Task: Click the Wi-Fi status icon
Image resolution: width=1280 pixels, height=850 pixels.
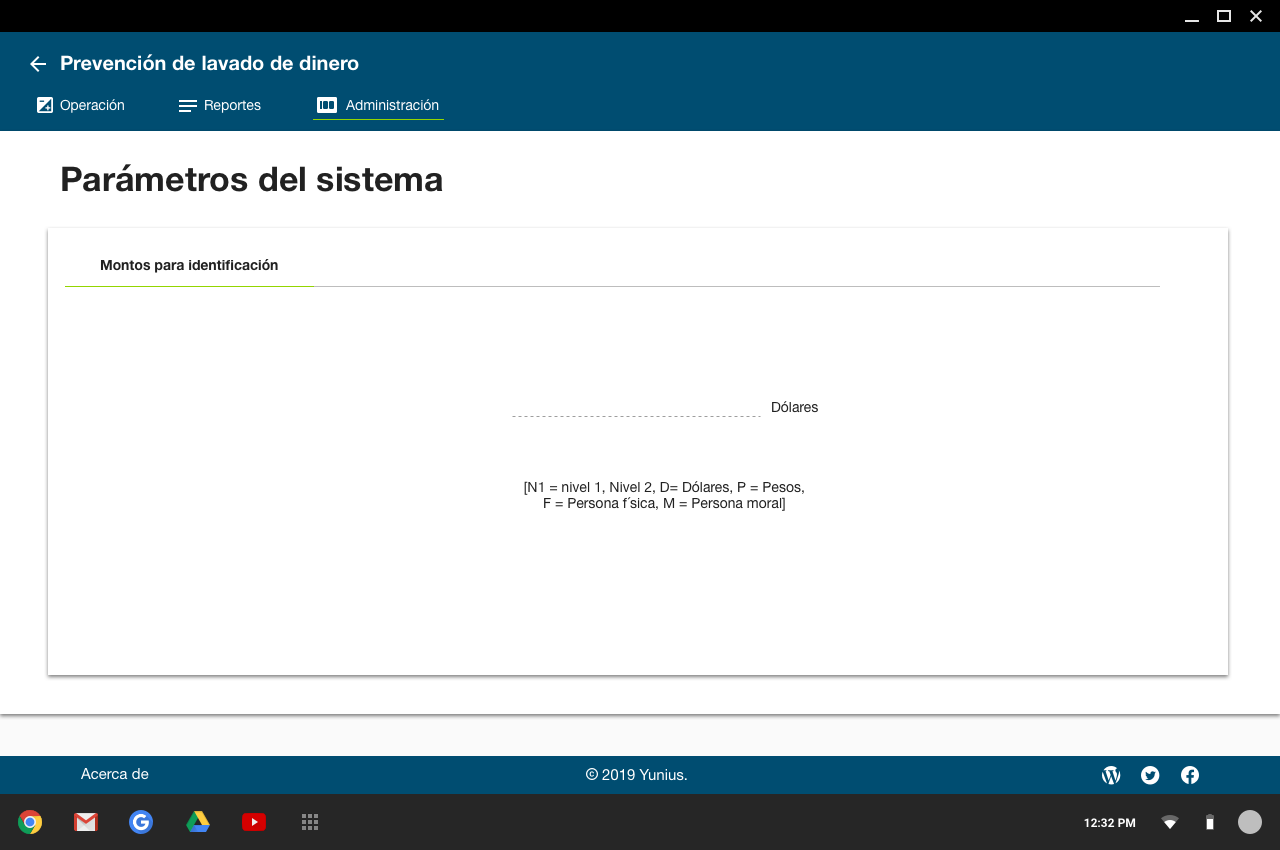Action: pyautogui.click(x=1170, y=822)
